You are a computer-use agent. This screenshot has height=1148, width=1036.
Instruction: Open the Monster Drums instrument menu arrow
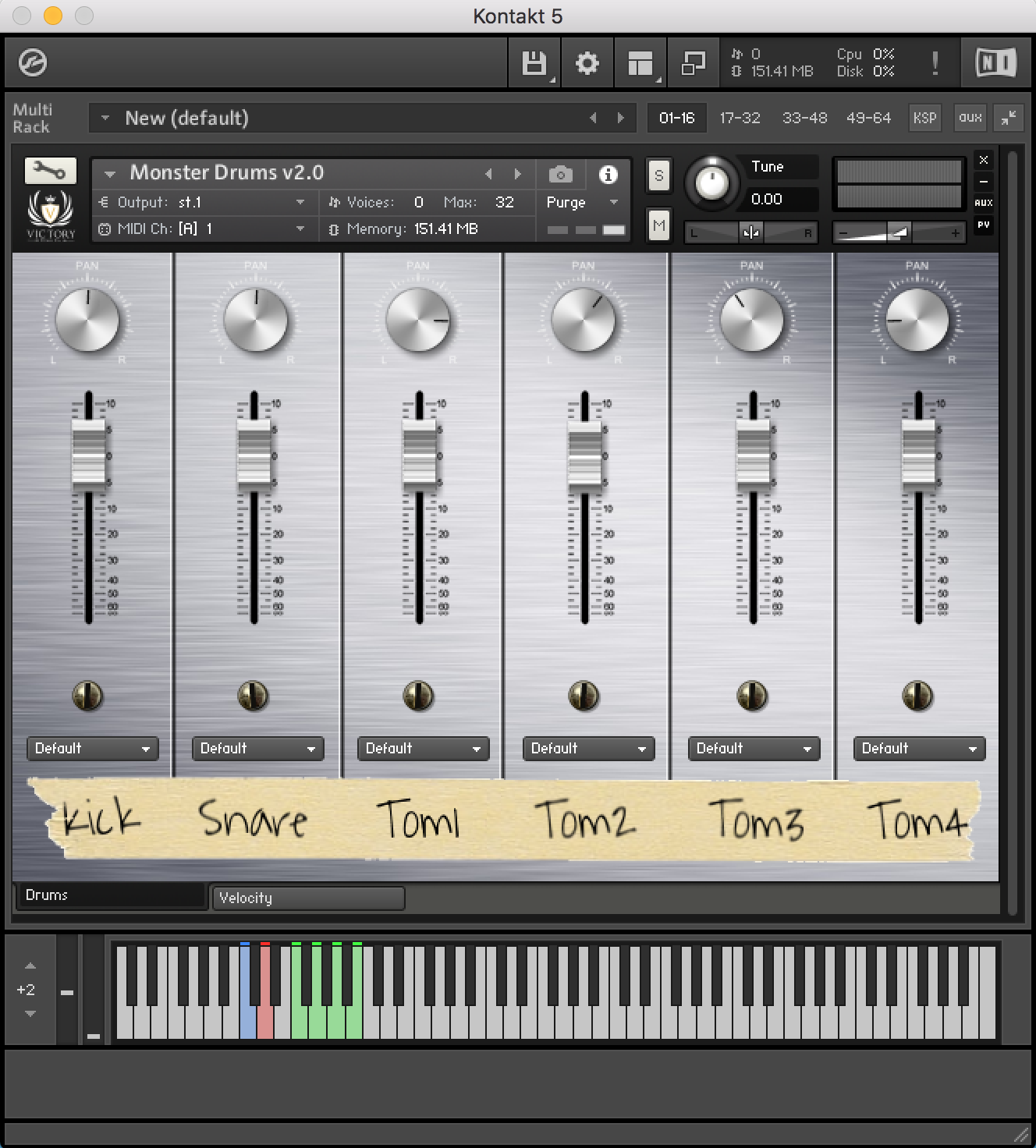pos(110,174)
